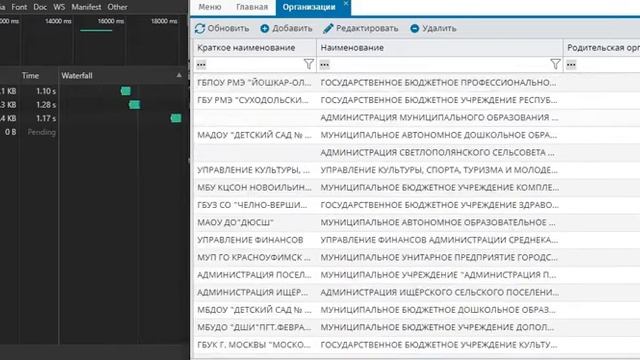The image size is (640, 360).
Task: Click the Обновить button label
Action: click(228, 28)
